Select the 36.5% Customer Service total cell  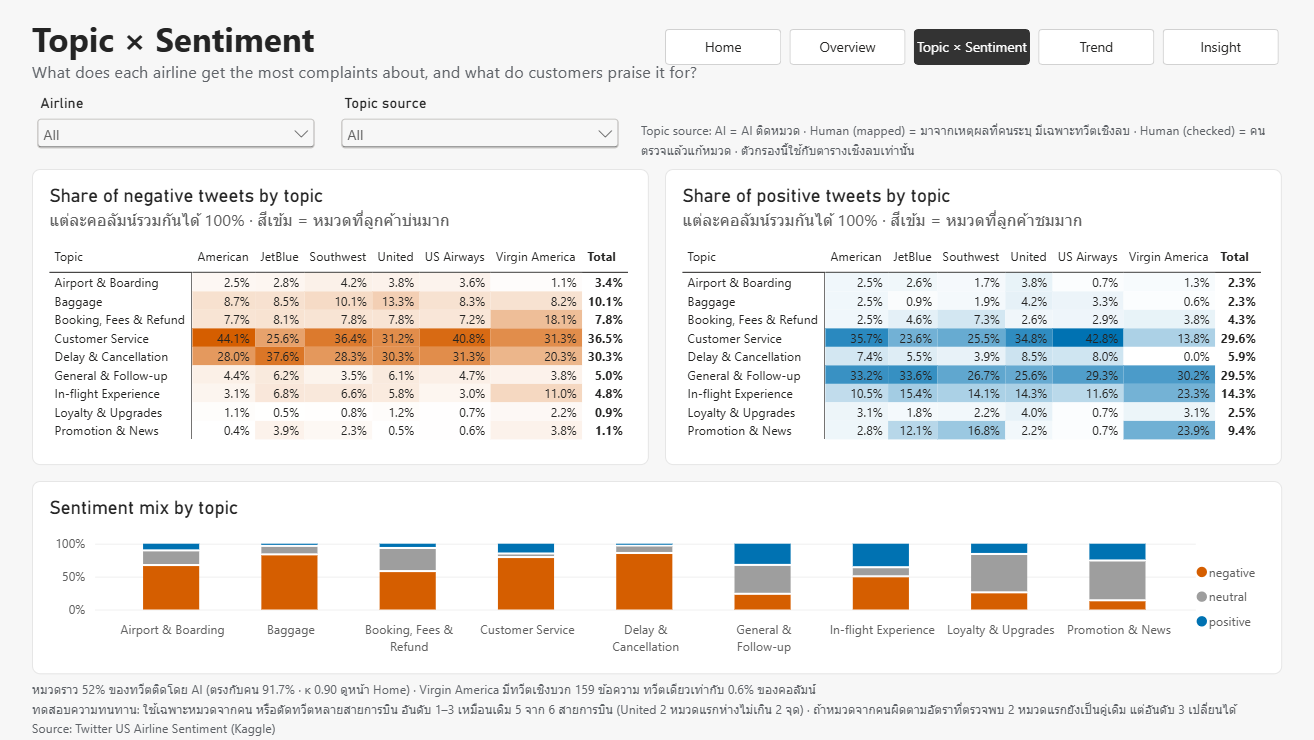[x=605, y=339]
